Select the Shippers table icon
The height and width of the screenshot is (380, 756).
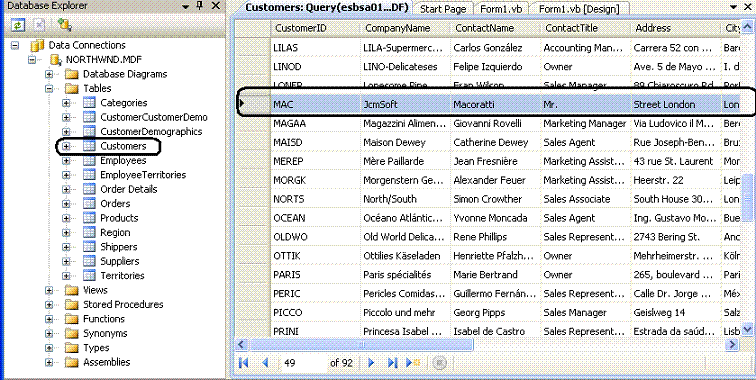point(89,247)
